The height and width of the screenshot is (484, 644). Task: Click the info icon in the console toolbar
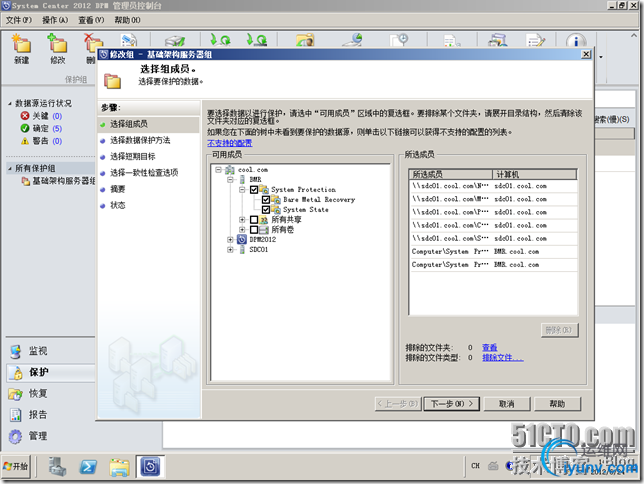(576, 41)
